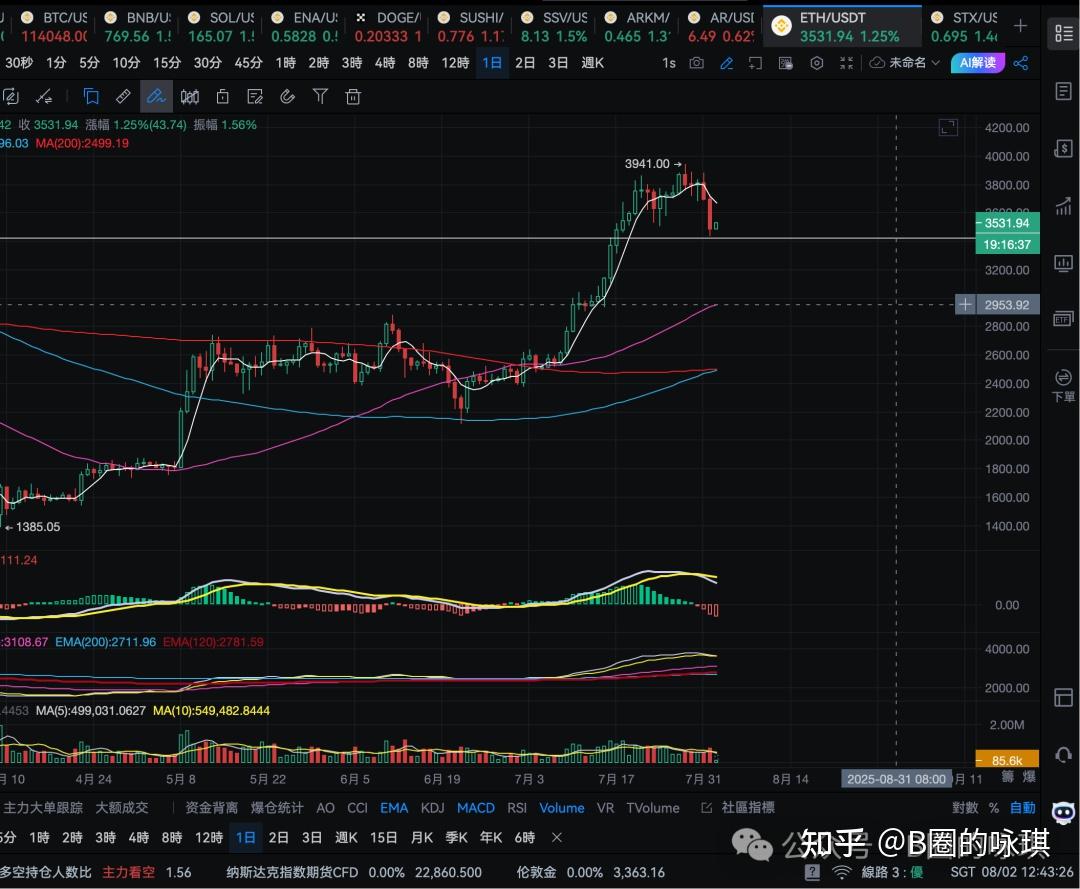Share the chart with share icon
Viewport: 1080px width, 889px height.
point(1021,63)
